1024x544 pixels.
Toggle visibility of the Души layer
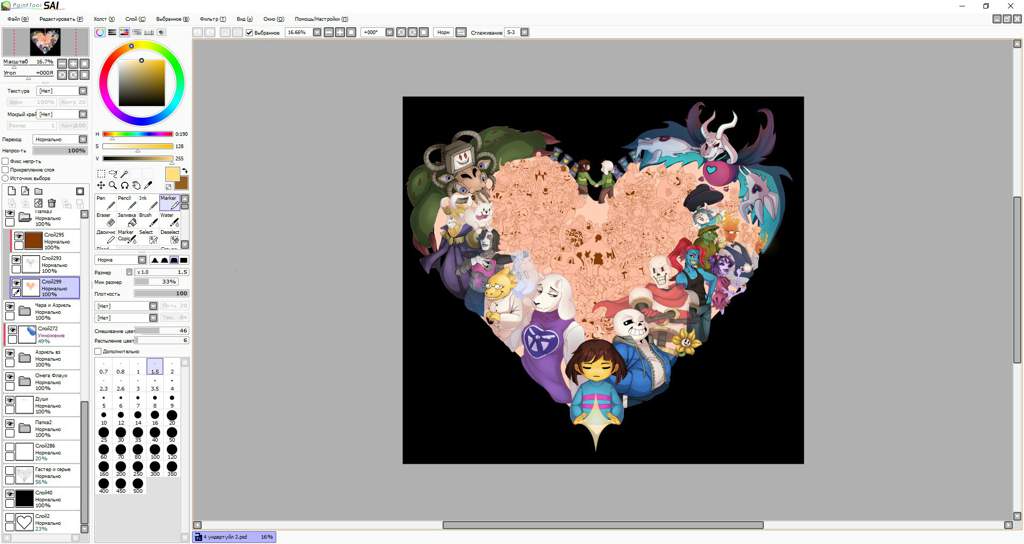coord(10,400)
